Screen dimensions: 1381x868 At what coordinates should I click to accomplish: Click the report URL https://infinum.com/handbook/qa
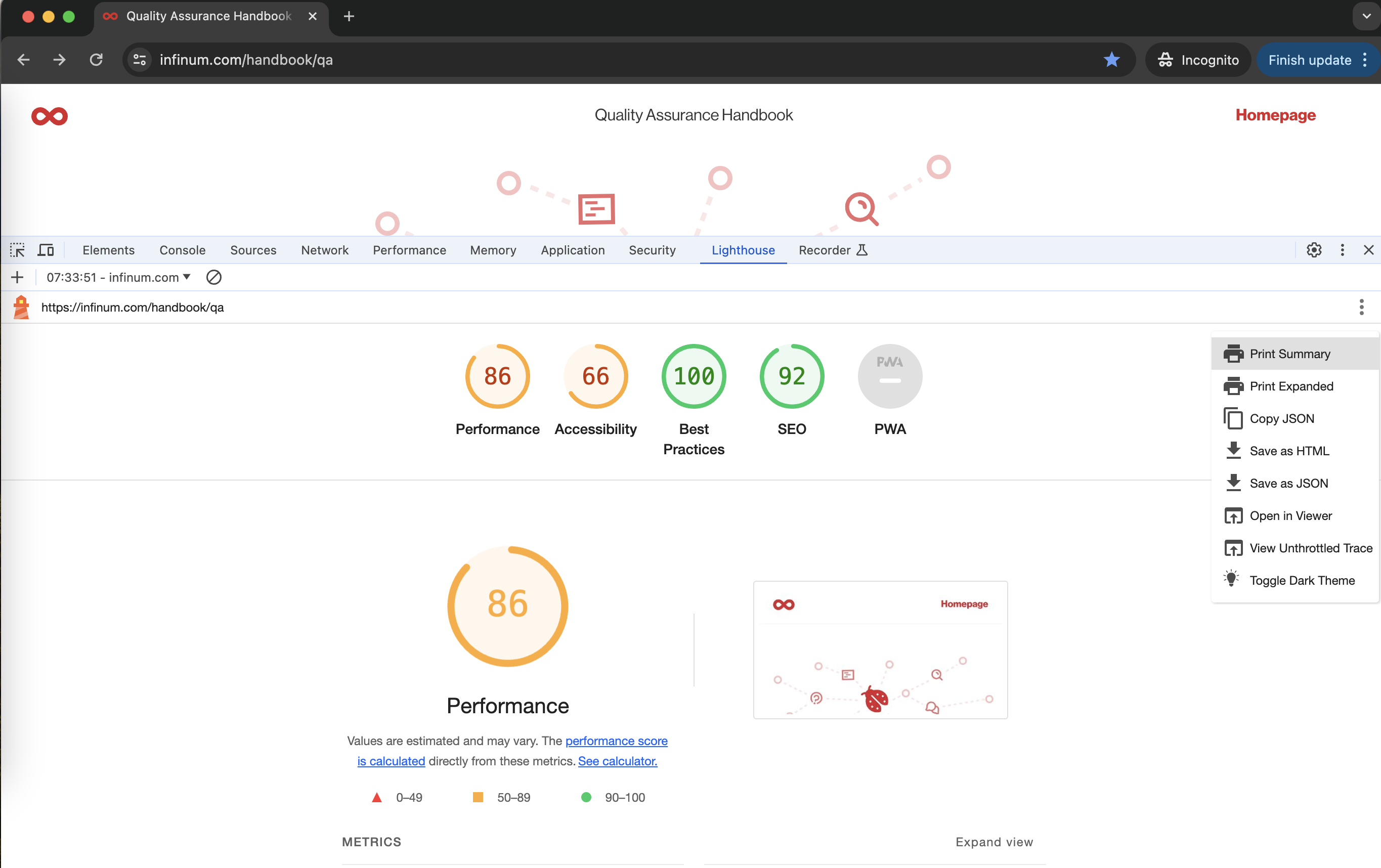133,308
